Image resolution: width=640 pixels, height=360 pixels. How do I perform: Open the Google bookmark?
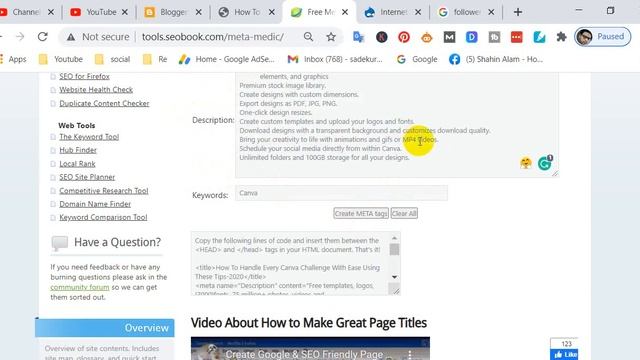(x=417, y=59)
